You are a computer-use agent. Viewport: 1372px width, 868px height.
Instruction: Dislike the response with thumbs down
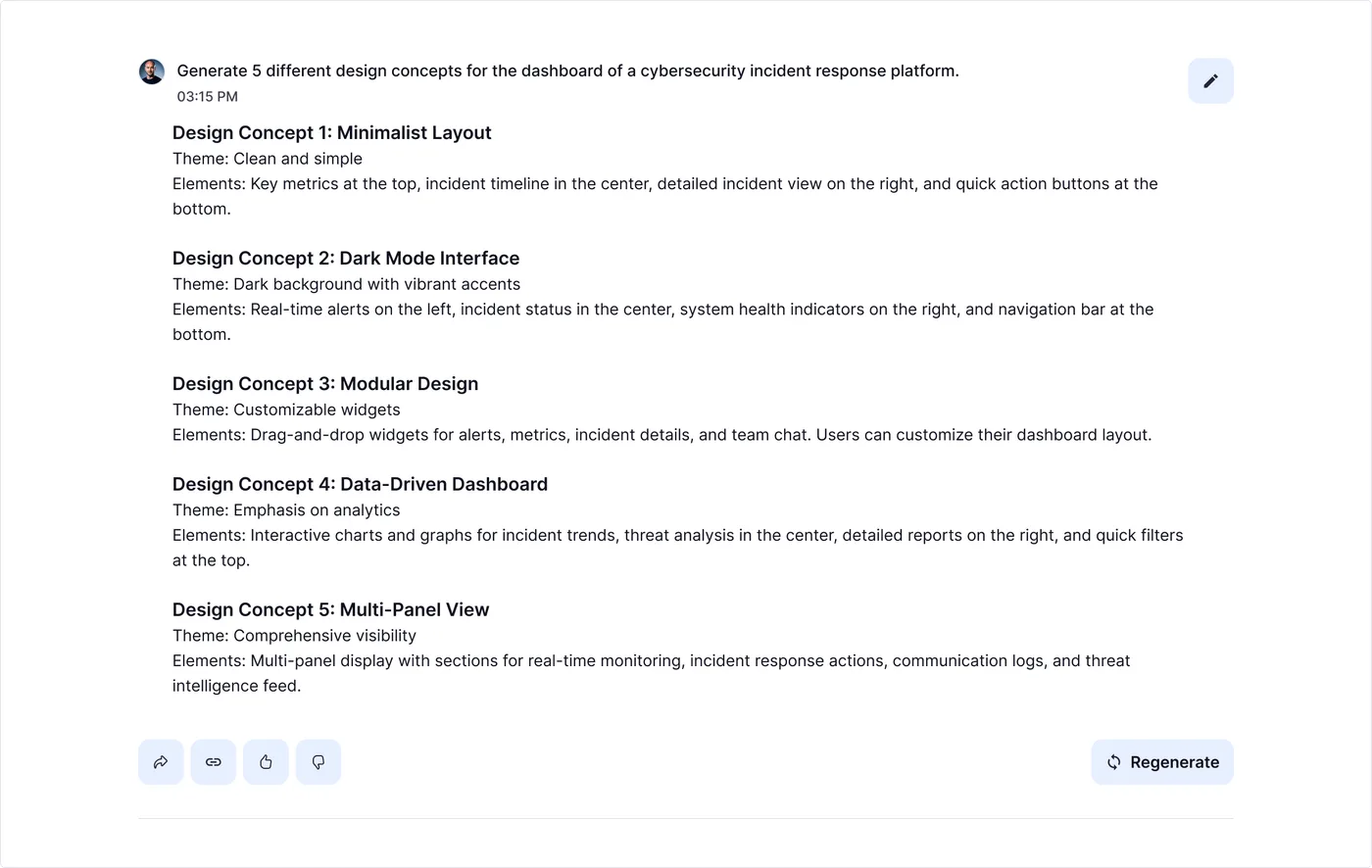318,762
